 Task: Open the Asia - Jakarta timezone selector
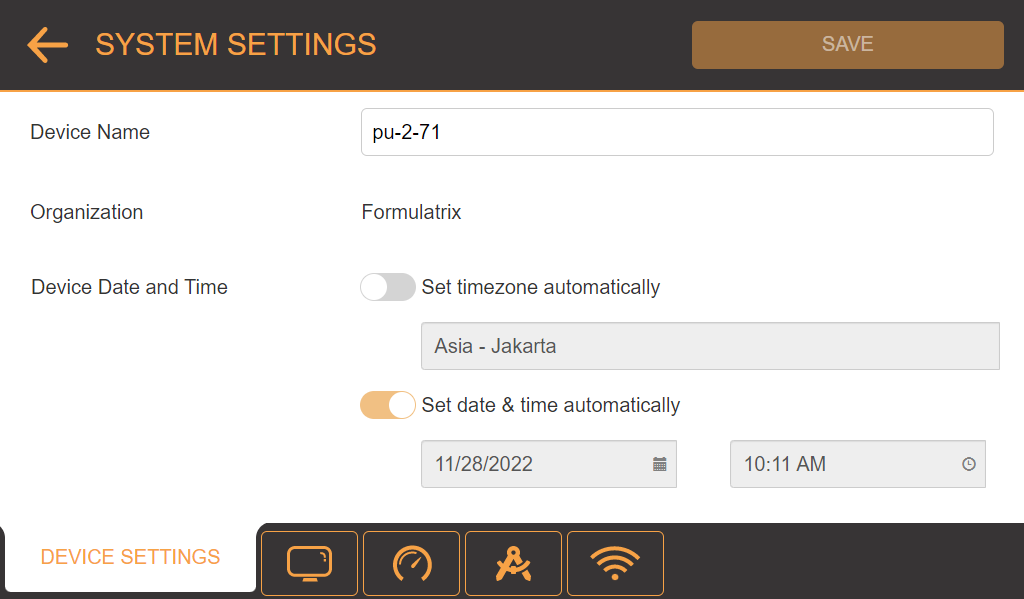point(710,345)
